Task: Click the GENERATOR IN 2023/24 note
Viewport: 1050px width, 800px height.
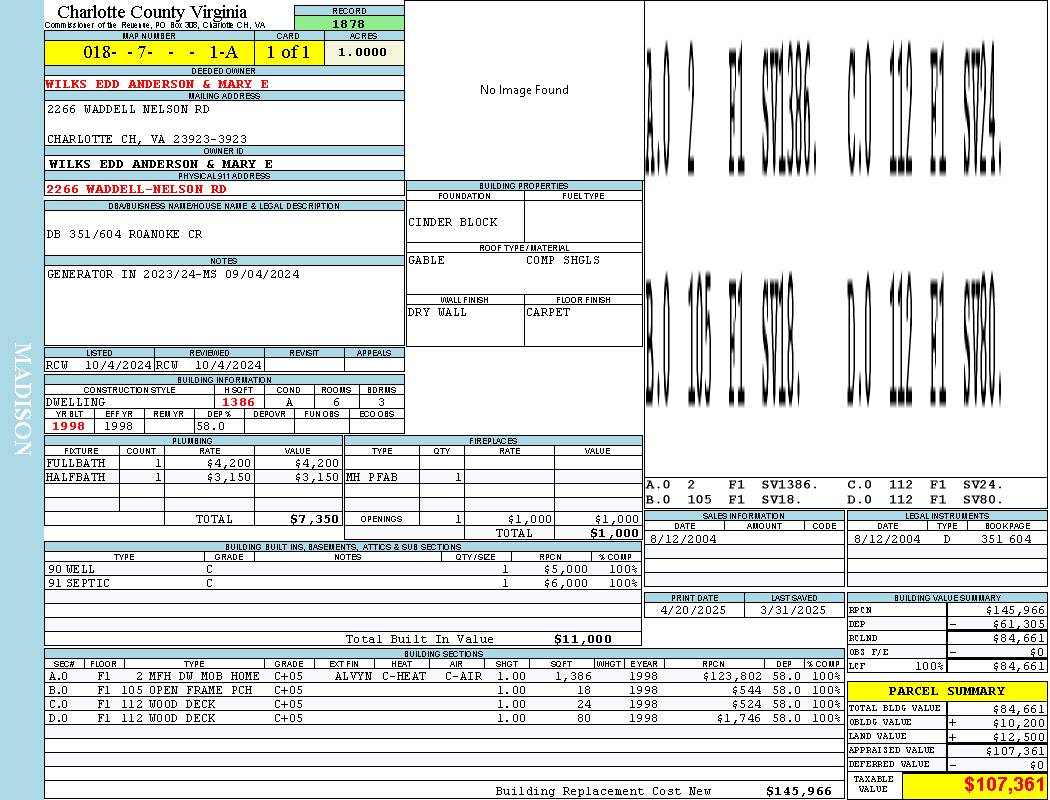Action: [173, 274]
